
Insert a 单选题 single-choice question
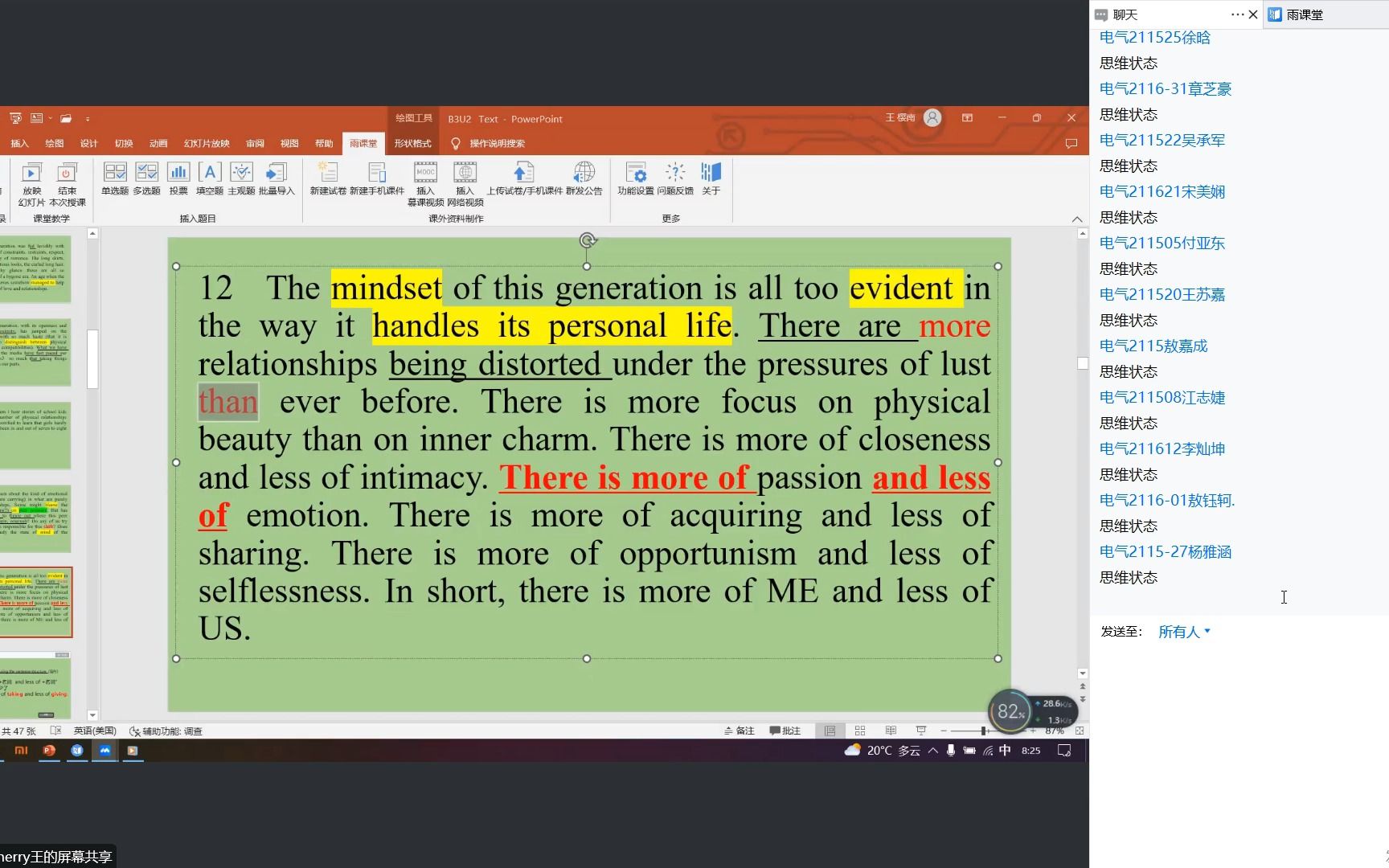115,178
